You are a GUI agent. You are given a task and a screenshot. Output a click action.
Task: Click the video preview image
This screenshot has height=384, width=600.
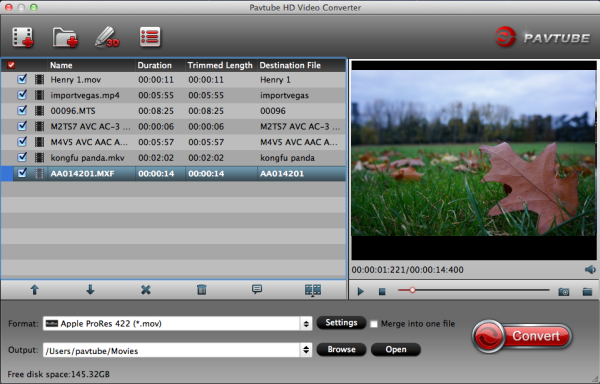474,153
